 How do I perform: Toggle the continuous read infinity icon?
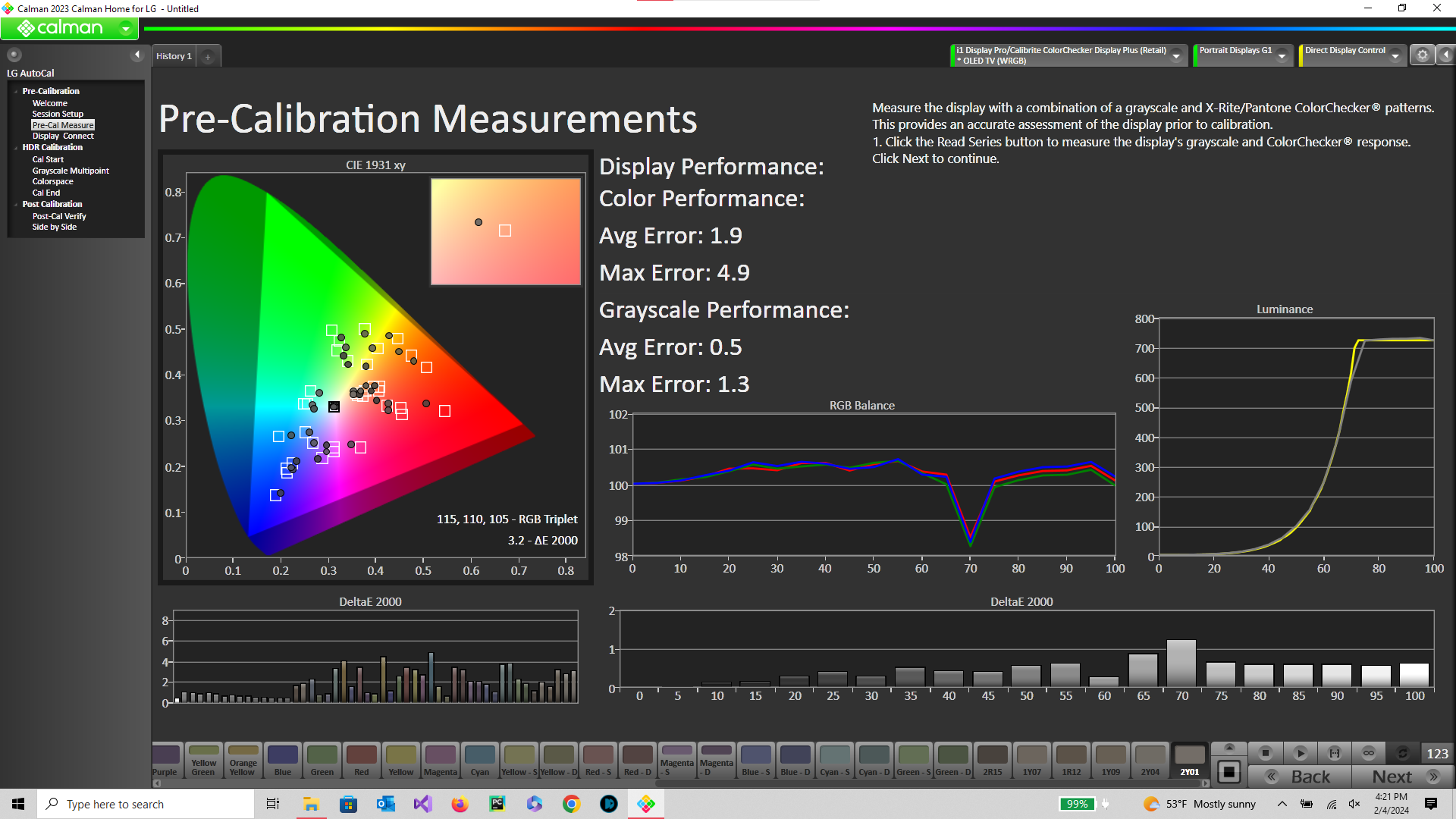[1368, 753]
